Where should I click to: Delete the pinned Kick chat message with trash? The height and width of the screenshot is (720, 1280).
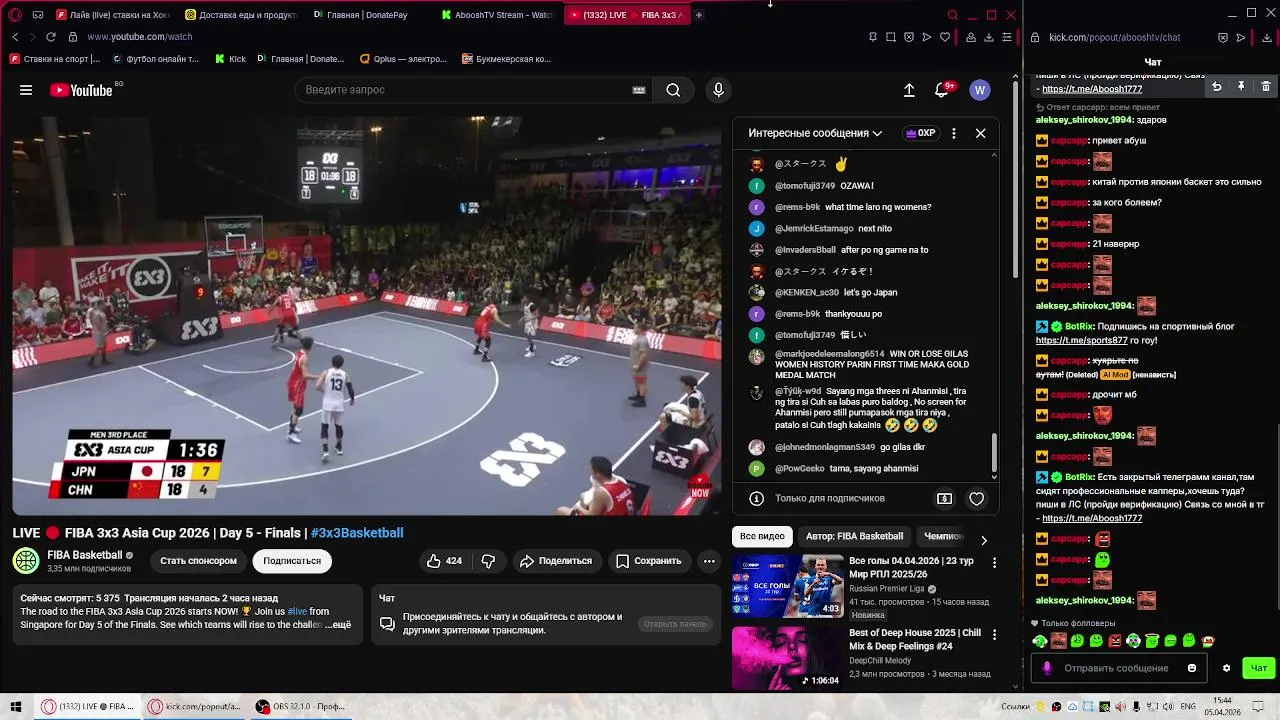pyautogui.click(x=1266, y=87)
